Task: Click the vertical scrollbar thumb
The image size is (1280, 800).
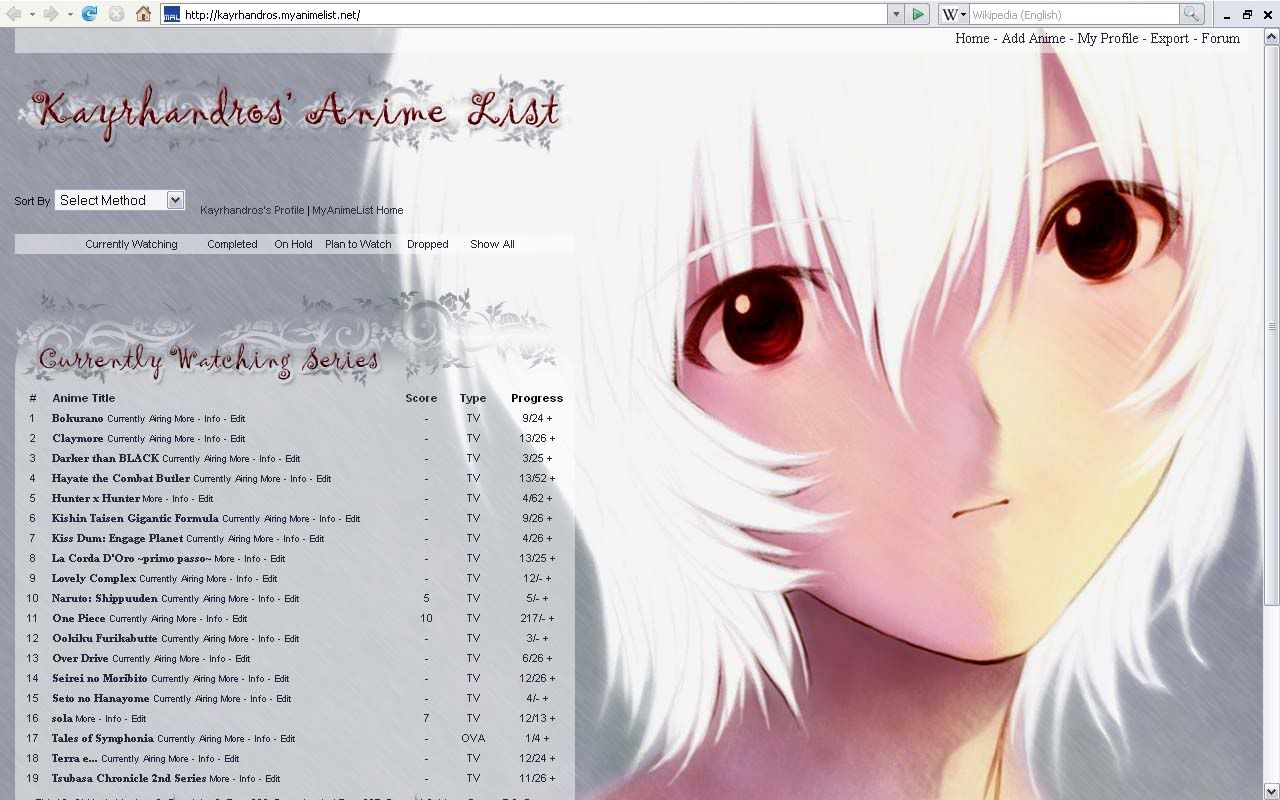Action: [x=1272, y=325]
